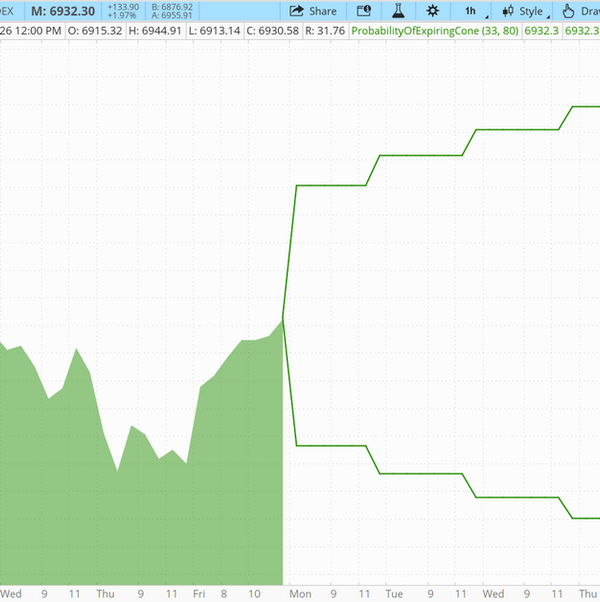Click the first Thu label after the first Wed on the time axis
The image size is (600, 602).
click(x=105, y=594)
